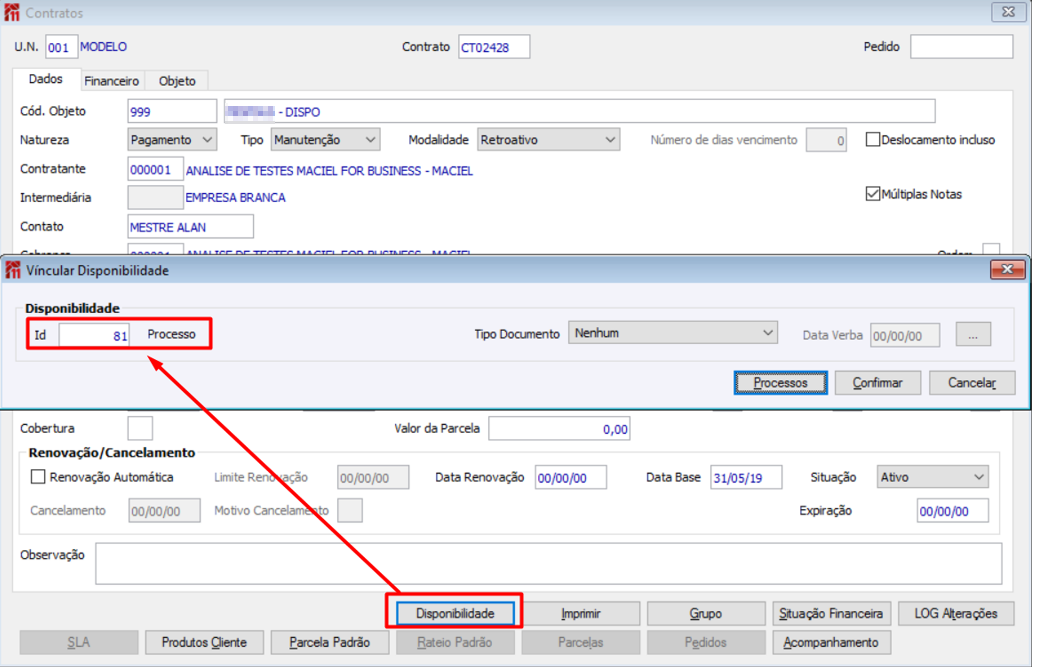This screenshot has width=1038, height=667.
Task: Click the Contratante code field
Action: tap(155, 169)
